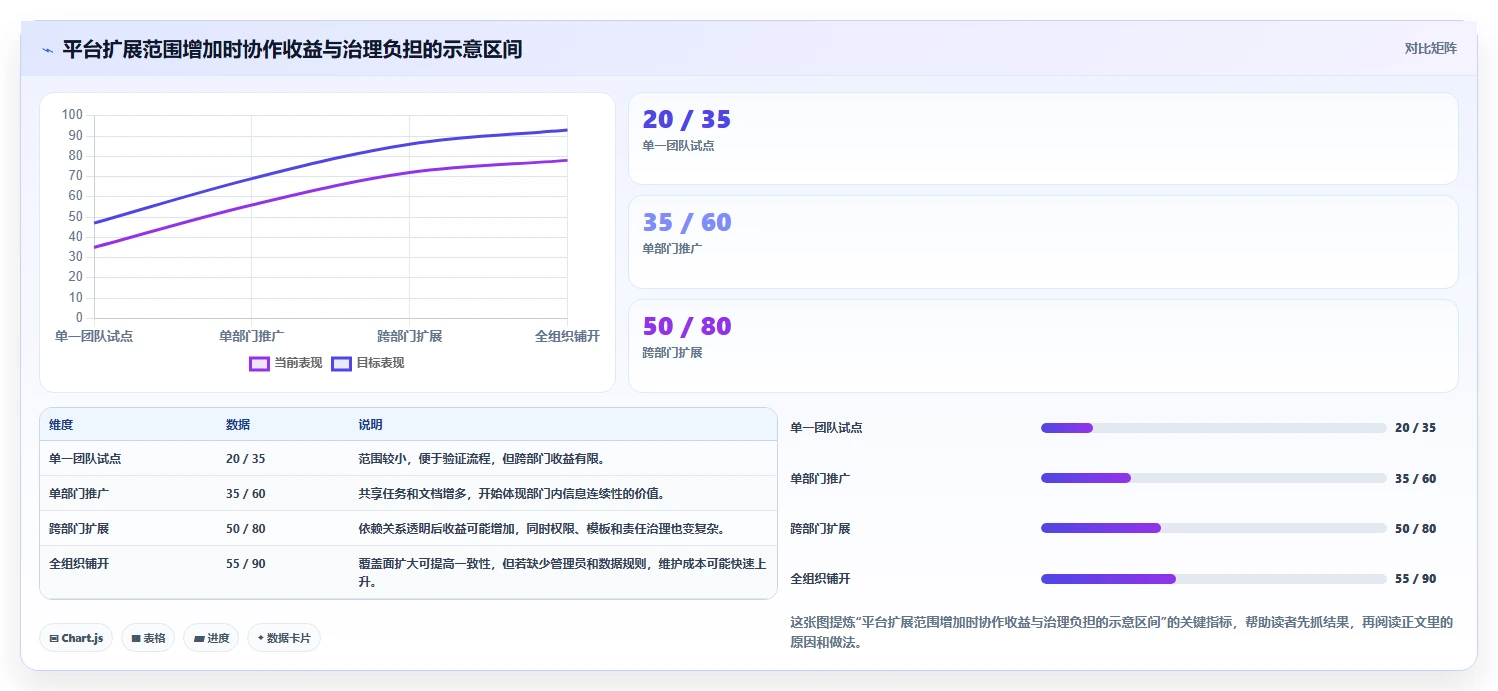1498x691 pixels.
Task: Select the 20 / 35 data card value
Action: point(687,119)
